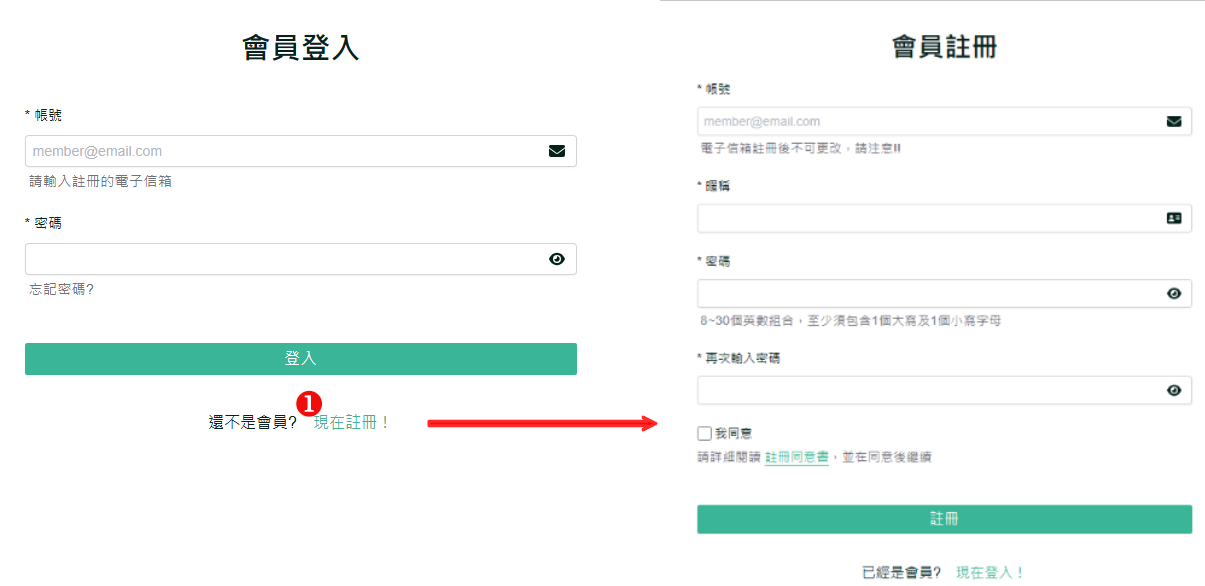
Task: Open the 現在登入！ link
Action: coord(991,573)
